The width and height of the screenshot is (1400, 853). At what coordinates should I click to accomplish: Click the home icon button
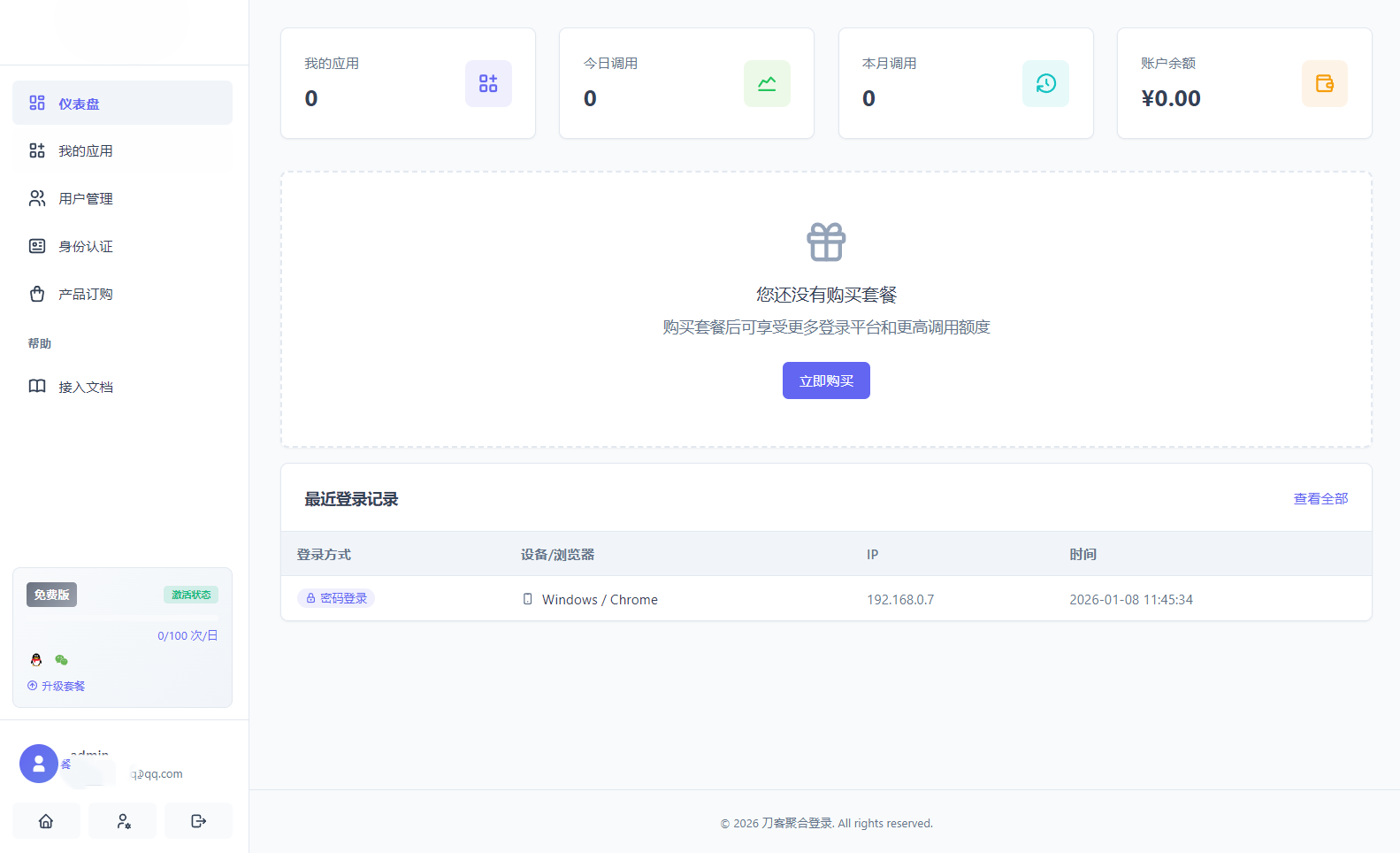click(46, 821)
